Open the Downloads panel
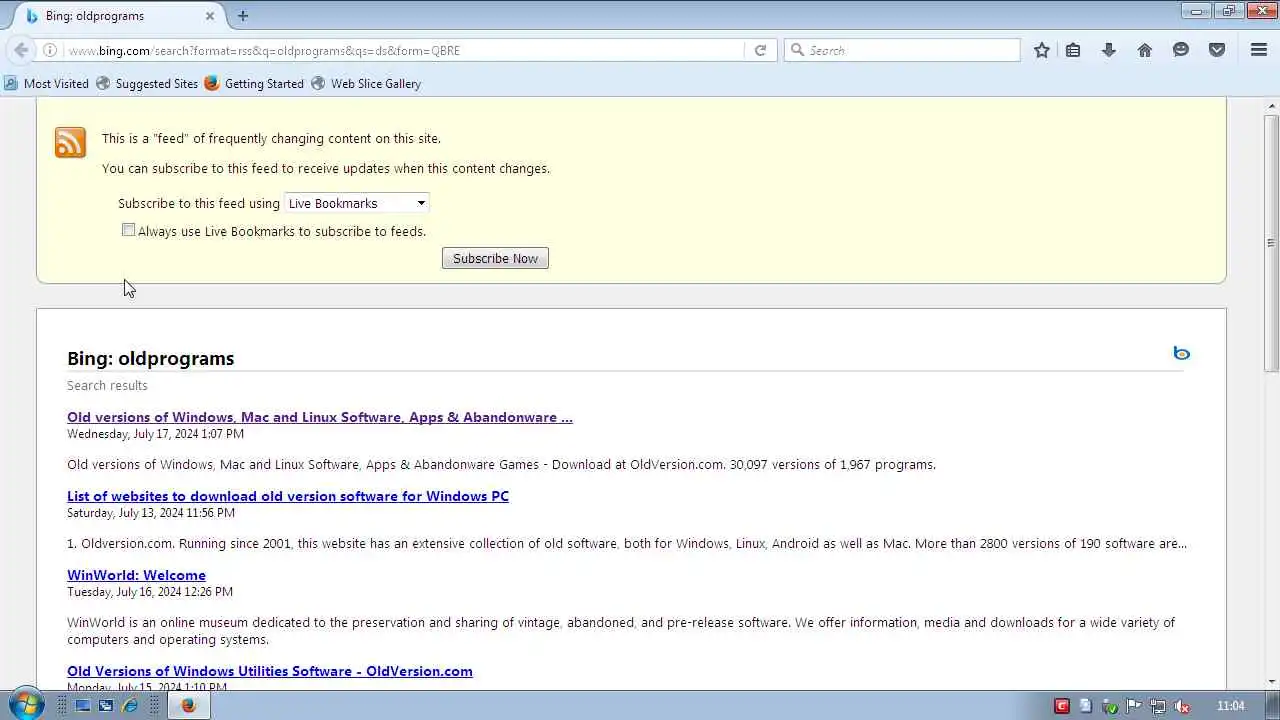The image size is (1280, 720). [1109, 50]
